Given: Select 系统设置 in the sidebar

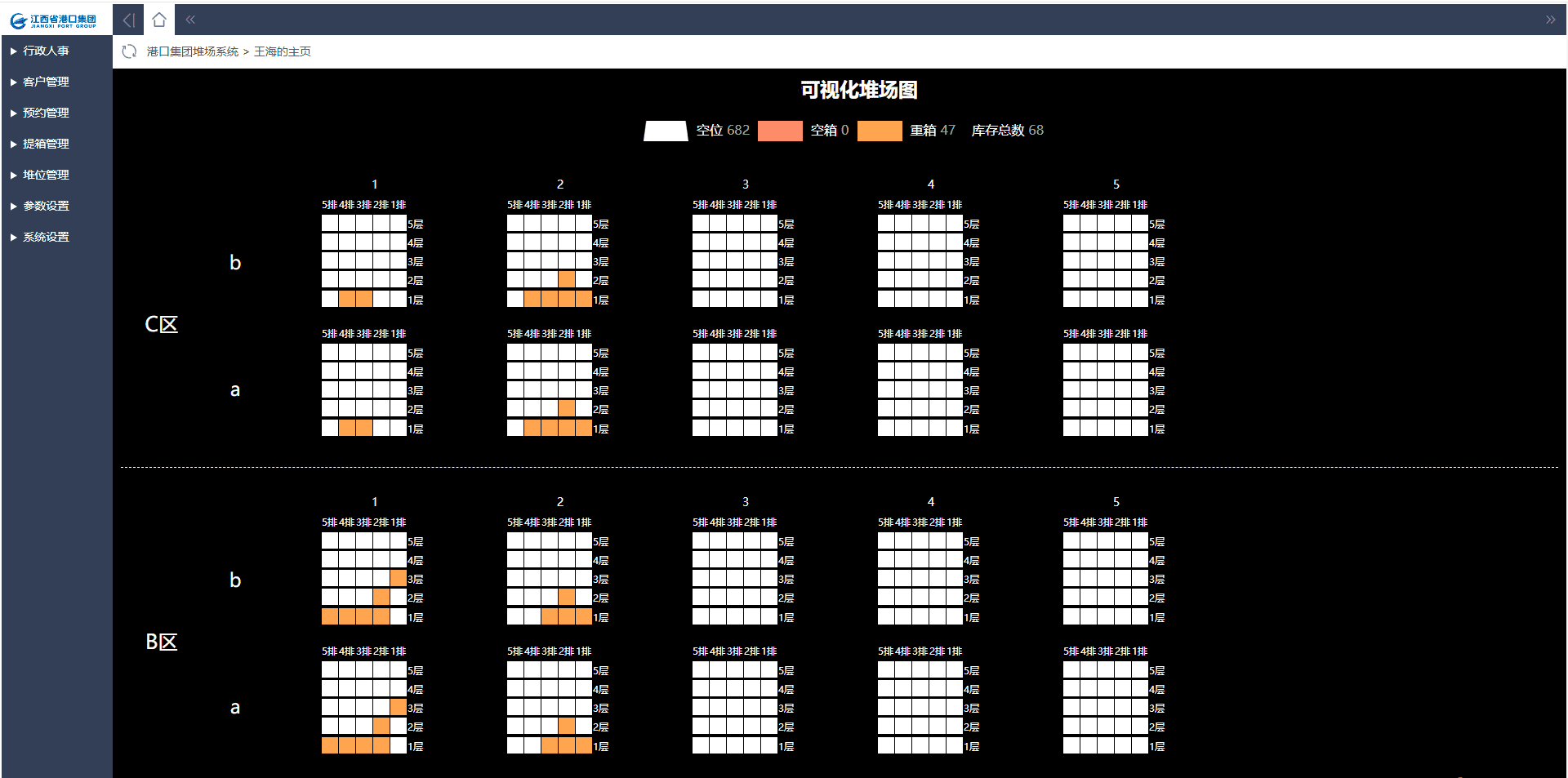Looking at the screenshot, I should 46,237.
